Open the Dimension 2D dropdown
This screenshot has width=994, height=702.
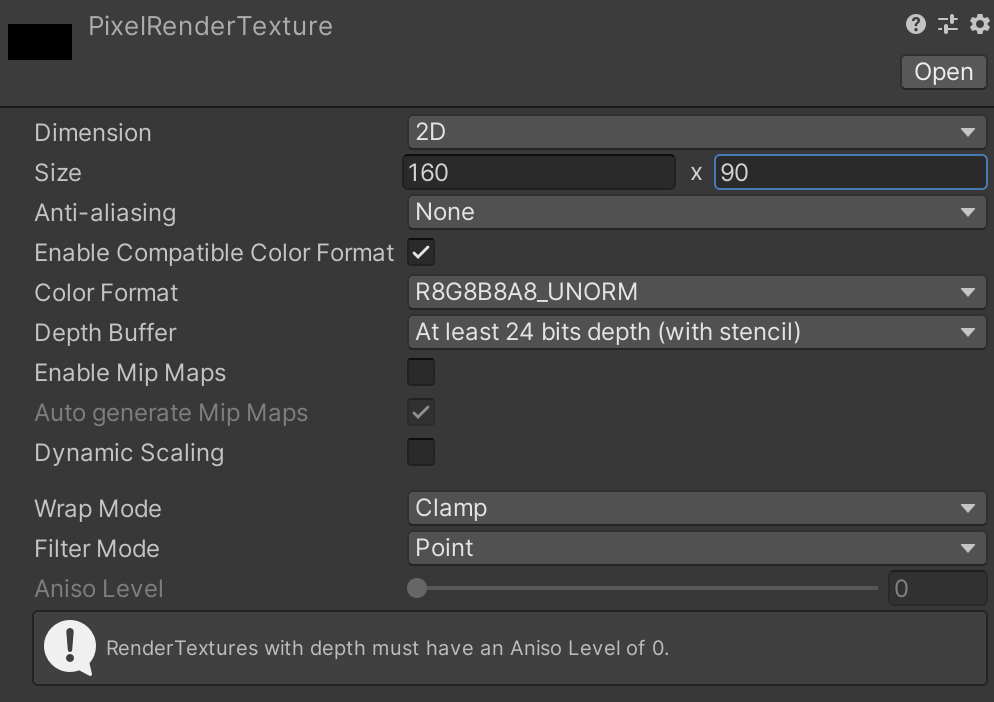point(697,132)
